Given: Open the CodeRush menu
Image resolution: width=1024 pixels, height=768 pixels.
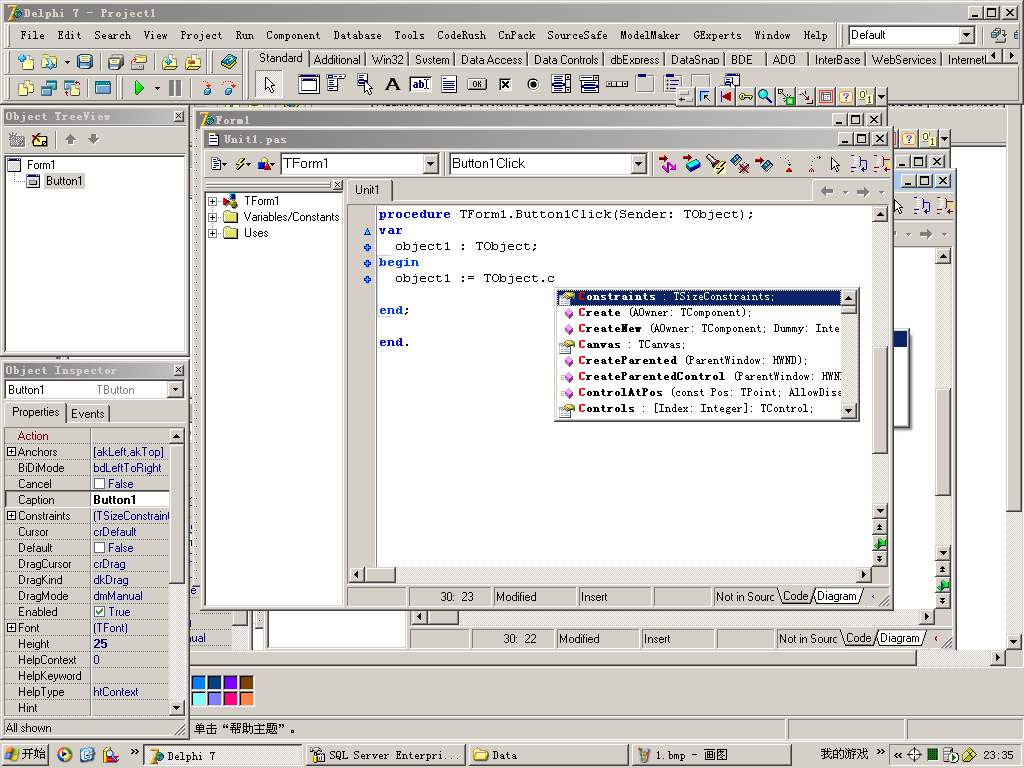Looking at the screenshot, I should tap(461, 35).
